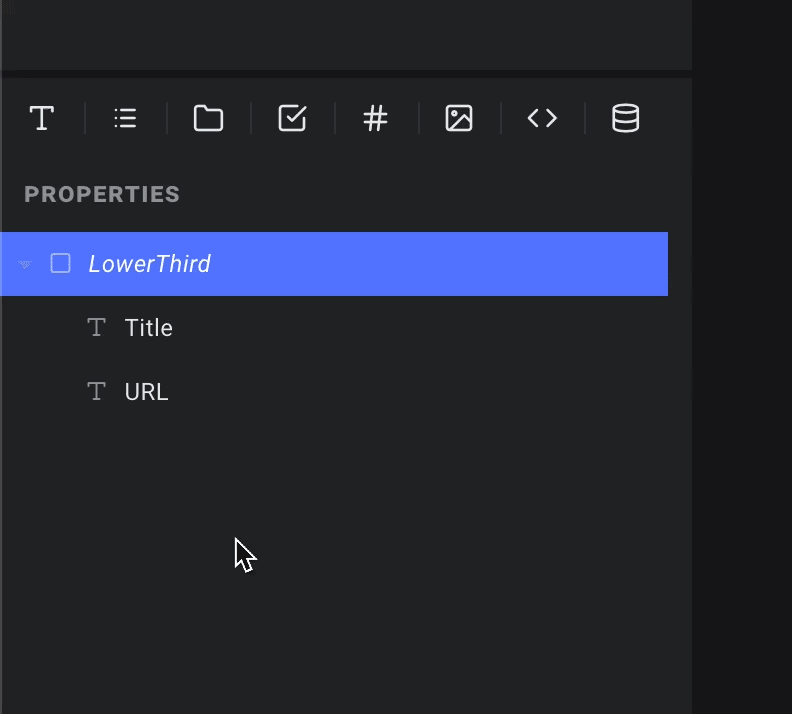This screenshot has height=714, width=792.
Task: Select the URL property
Action: pyautogui.click(x=146, y=392)
